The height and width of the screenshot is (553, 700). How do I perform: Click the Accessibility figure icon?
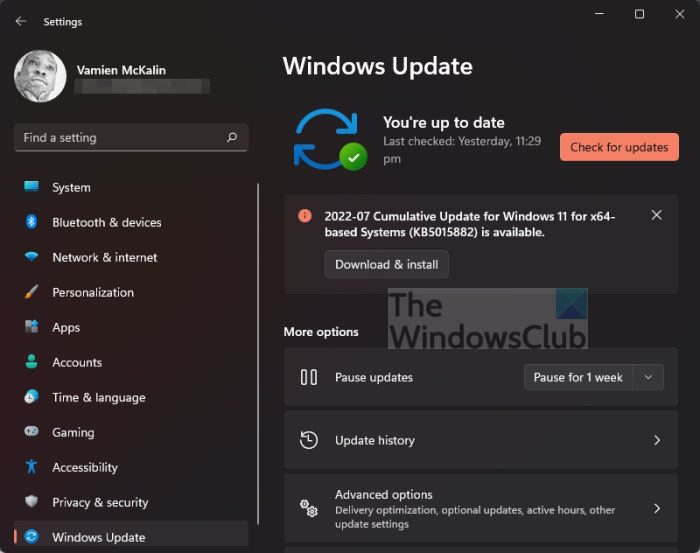pyautogui.click(x=31, y=466)
